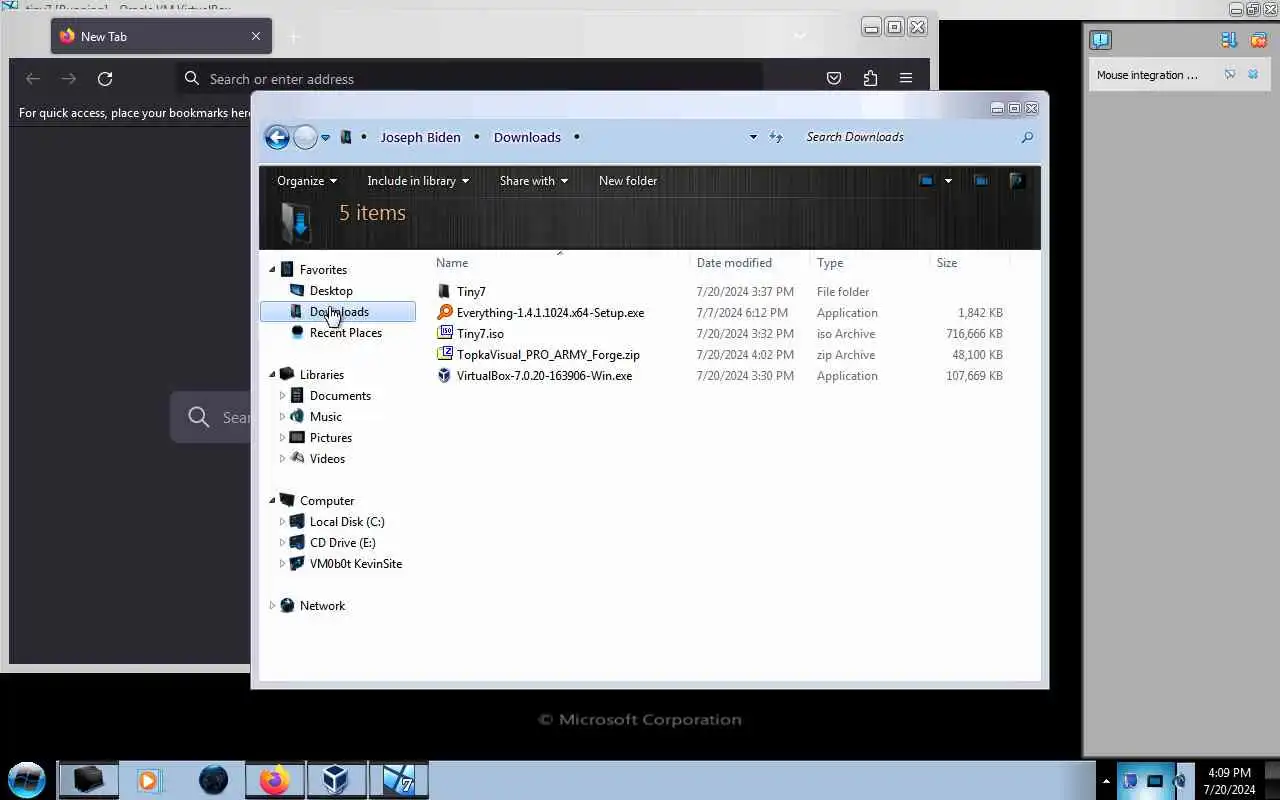Open Explorer help icon
1280x800 pixels.
click(1017, 181)
